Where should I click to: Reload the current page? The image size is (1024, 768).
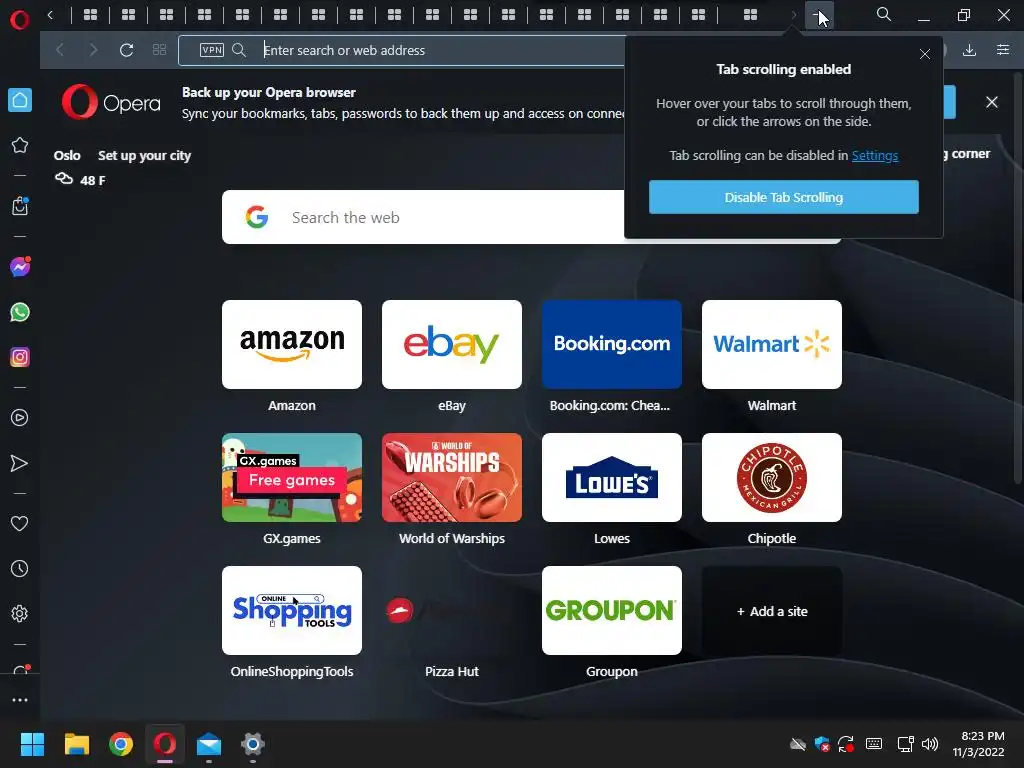point(127,50)
